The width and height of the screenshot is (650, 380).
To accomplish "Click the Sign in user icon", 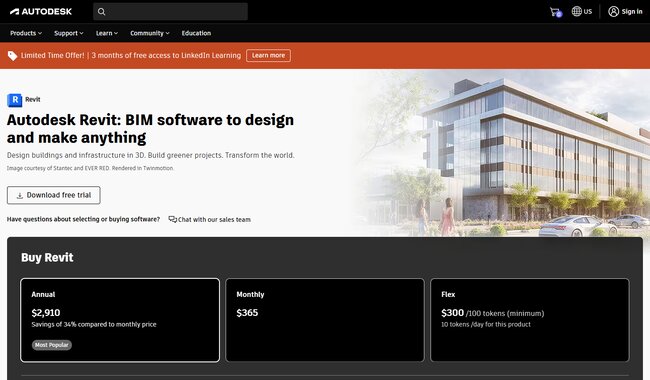I will click(614, 12).
